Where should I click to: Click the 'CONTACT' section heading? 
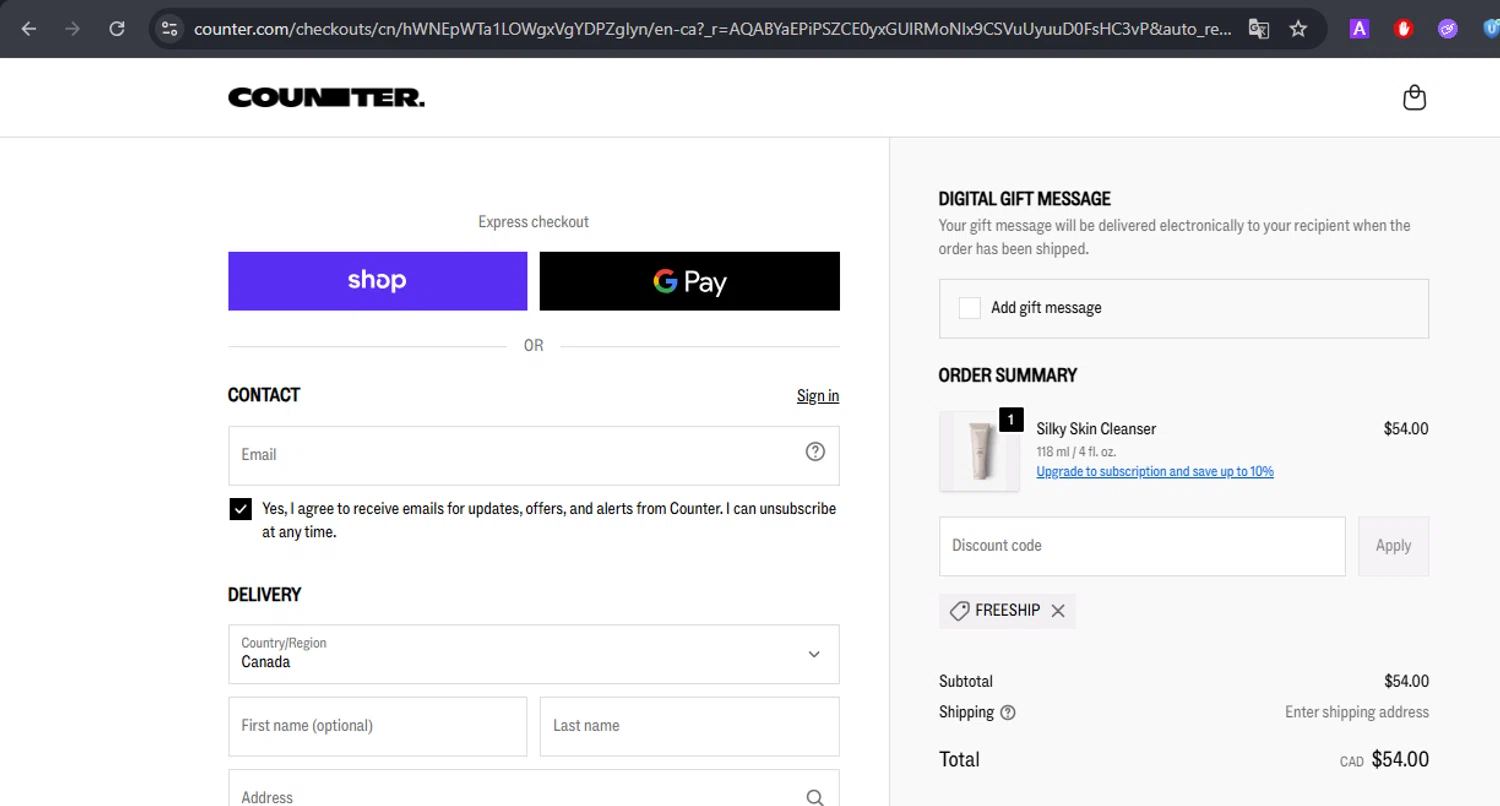pos(264,395)
